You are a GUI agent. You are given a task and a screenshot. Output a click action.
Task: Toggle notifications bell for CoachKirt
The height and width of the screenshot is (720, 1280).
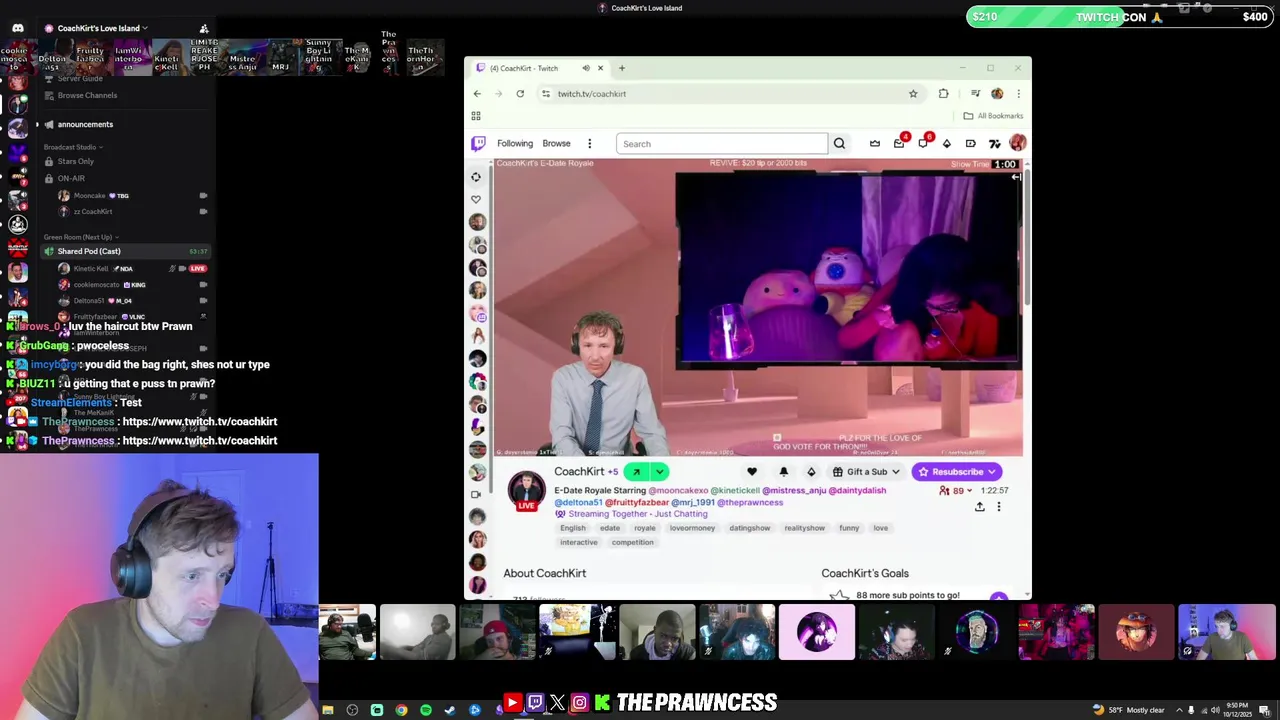pos(784,472)
